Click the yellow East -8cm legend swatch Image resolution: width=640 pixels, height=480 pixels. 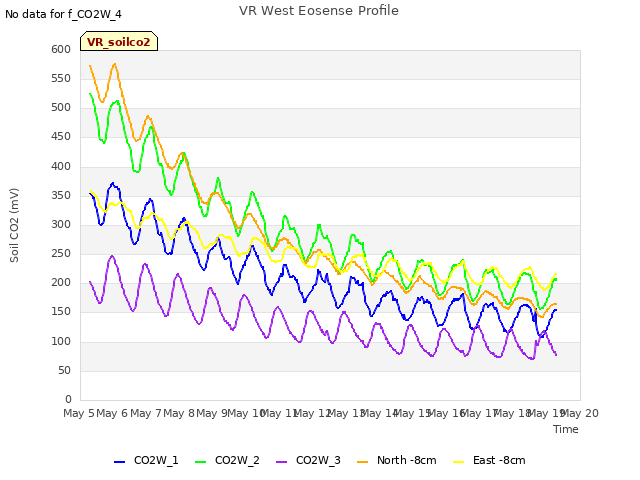click(x=459, y=462)
